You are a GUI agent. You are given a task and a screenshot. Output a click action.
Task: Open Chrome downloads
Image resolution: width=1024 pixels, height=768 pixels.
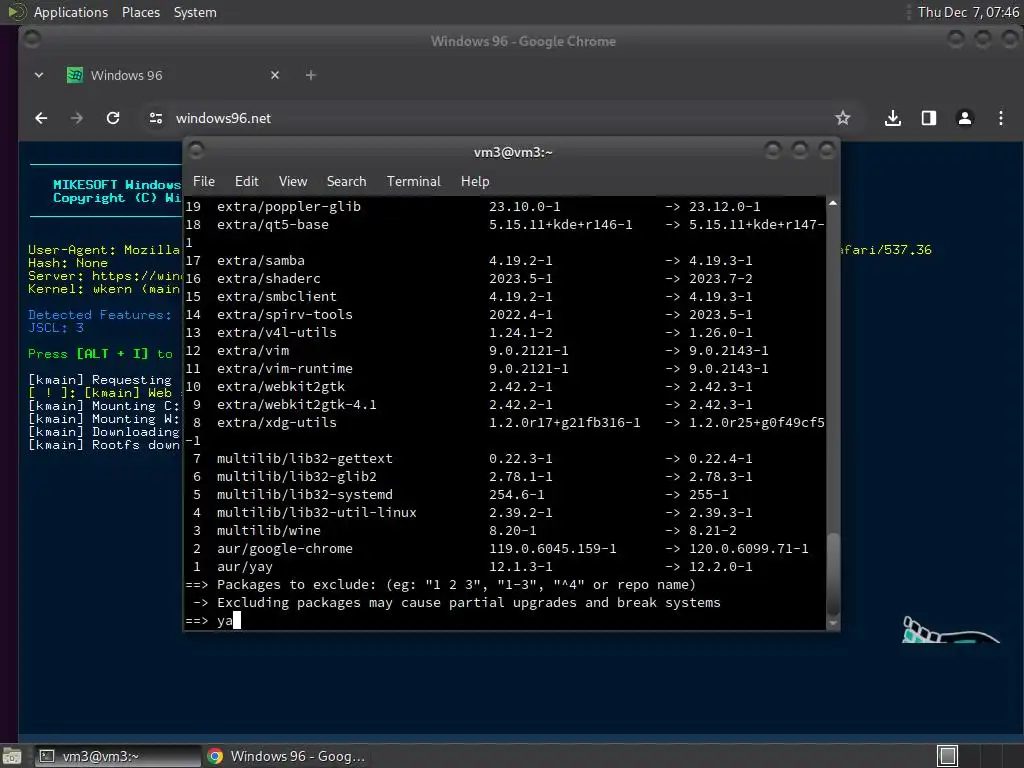click(x=893, y=118)
